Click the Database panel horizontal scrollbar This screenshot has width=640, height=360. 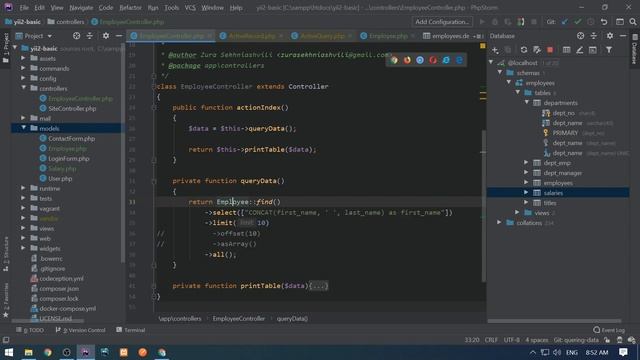(x=554, y=321)
